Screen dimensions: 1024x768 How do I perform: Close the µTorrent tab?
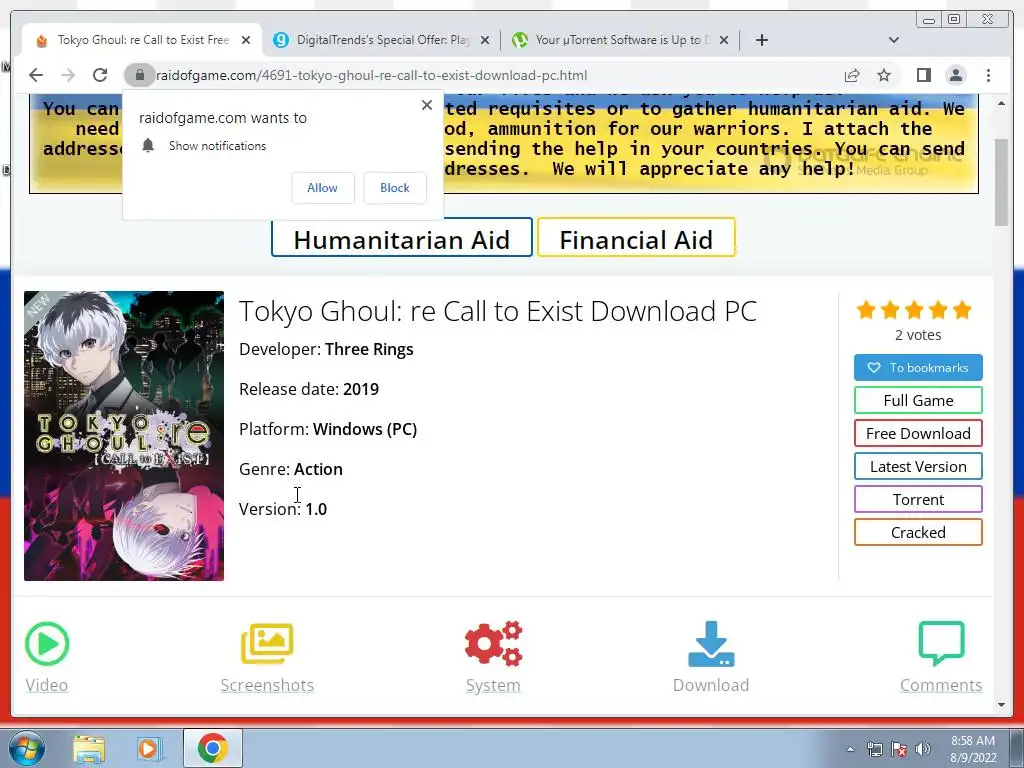coord(724,40)
